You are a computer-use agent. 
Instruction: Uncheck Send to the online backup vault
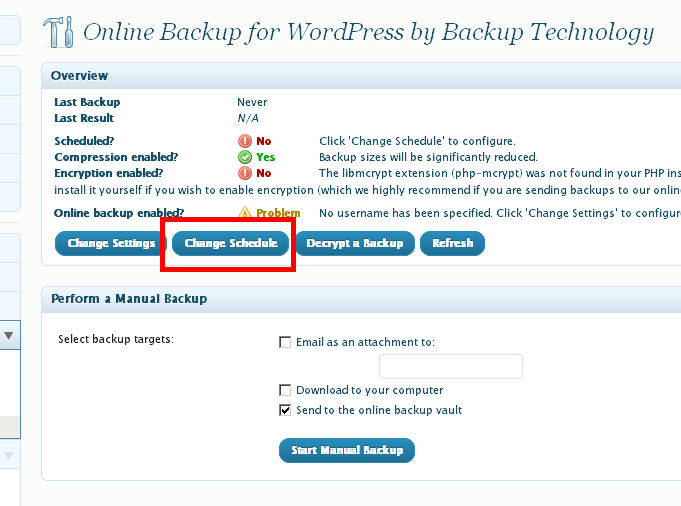[x=286, y=410]
